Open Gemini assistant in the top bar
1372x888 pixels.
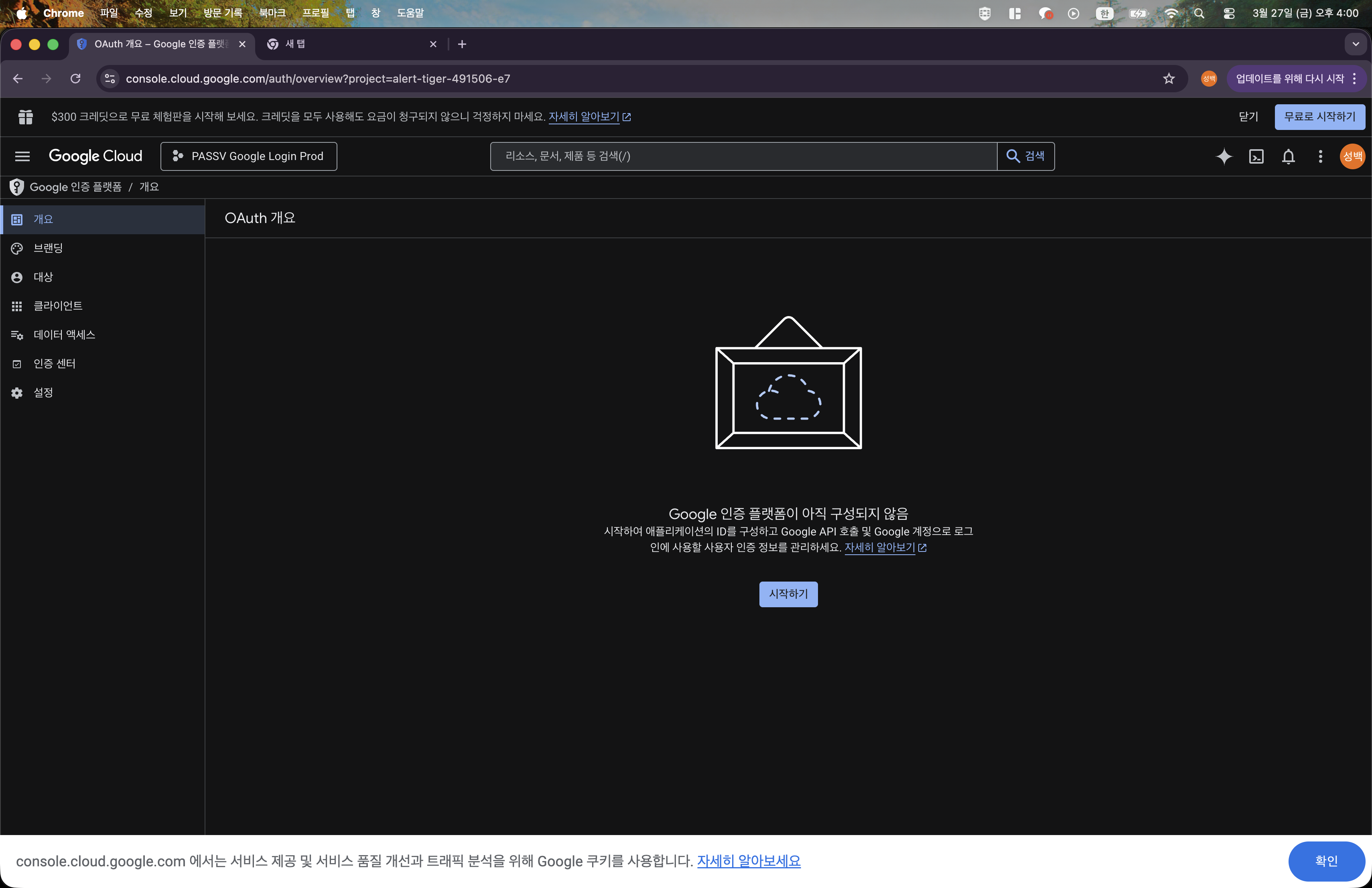[1224, 156]
